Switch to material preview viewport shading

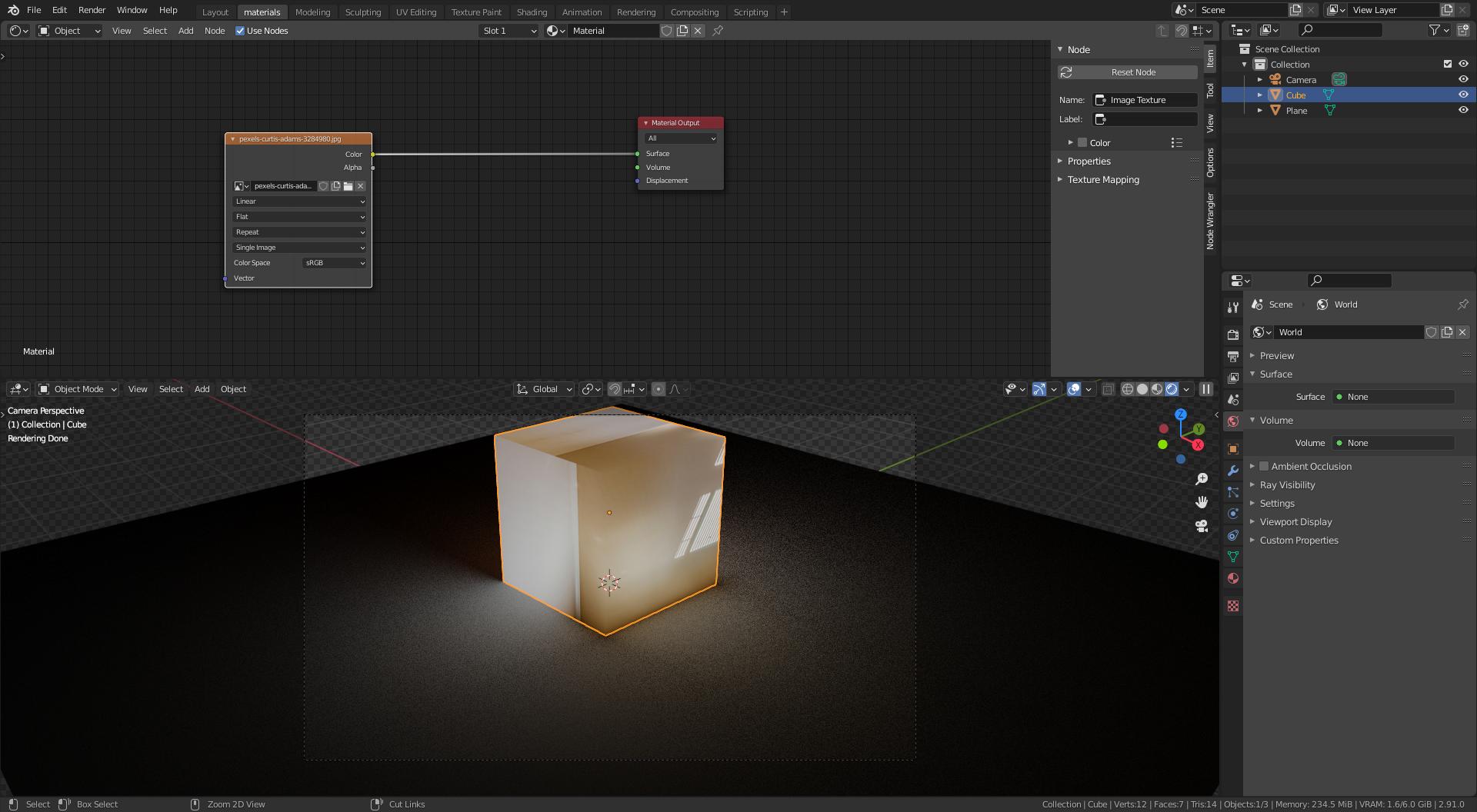click(1157, 389)
